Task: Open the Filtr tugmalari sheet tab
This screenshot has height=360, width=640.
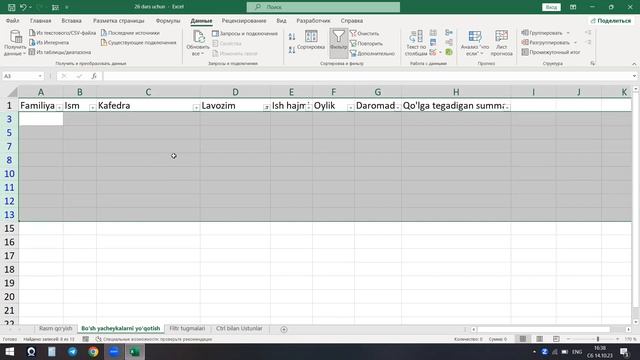Action: [187, 329]
